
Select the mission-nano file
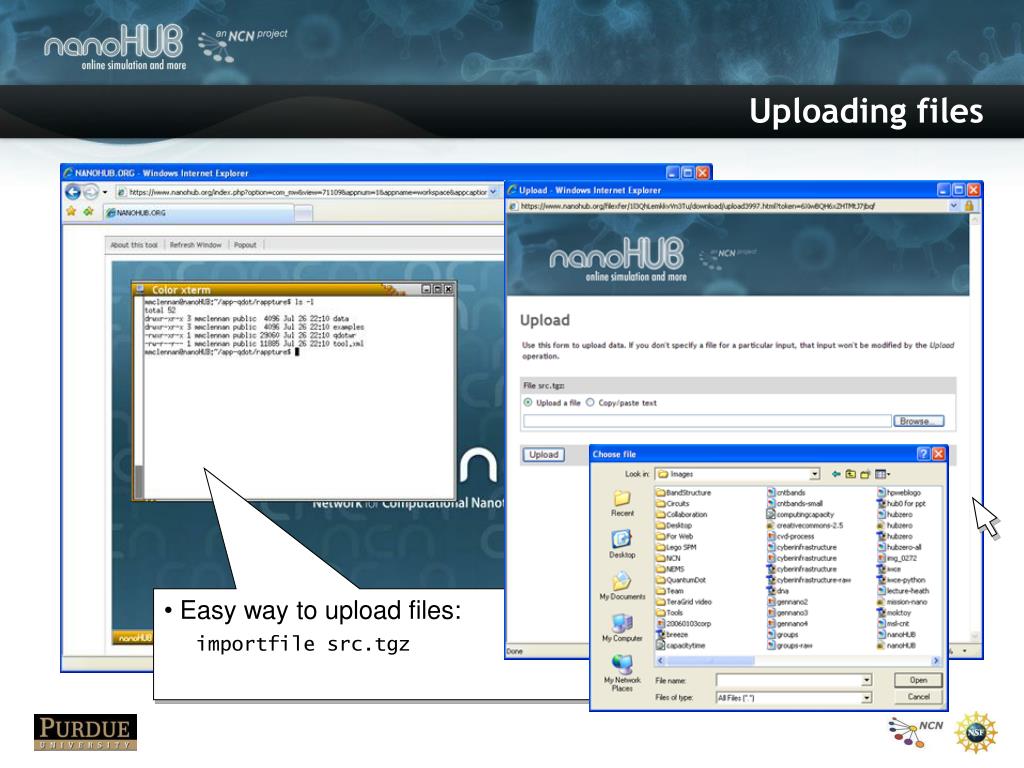(x=903, y=601)
